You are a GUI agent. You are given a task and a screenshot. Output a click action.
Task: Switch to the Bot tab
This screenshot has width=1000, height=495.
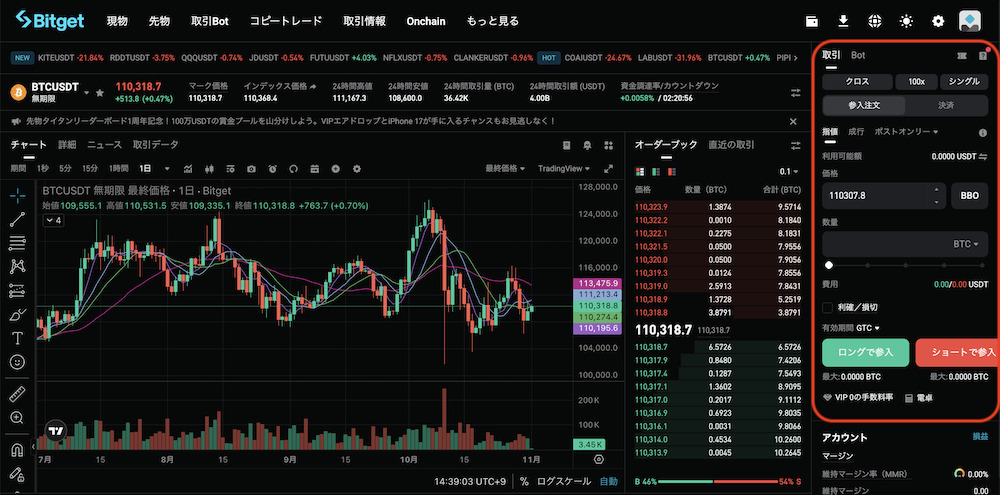point(858,55)
